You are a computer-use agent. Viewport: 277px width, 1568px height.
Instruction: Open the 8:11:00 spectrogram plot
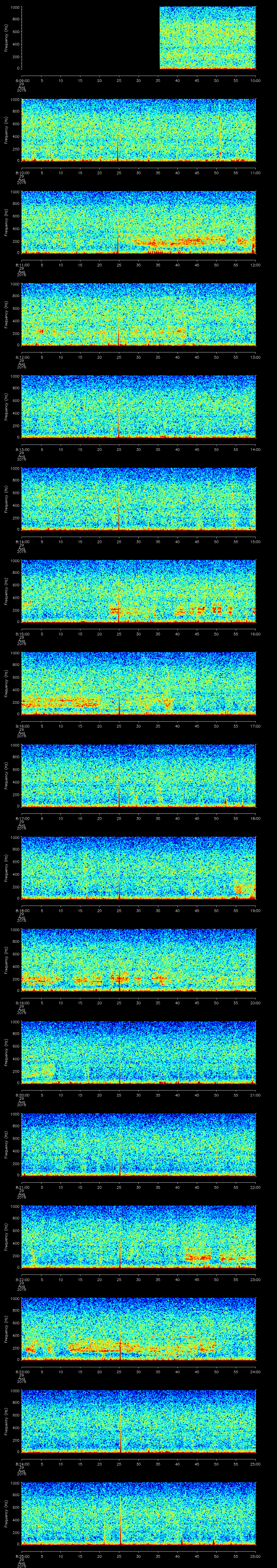click(138, 222)
